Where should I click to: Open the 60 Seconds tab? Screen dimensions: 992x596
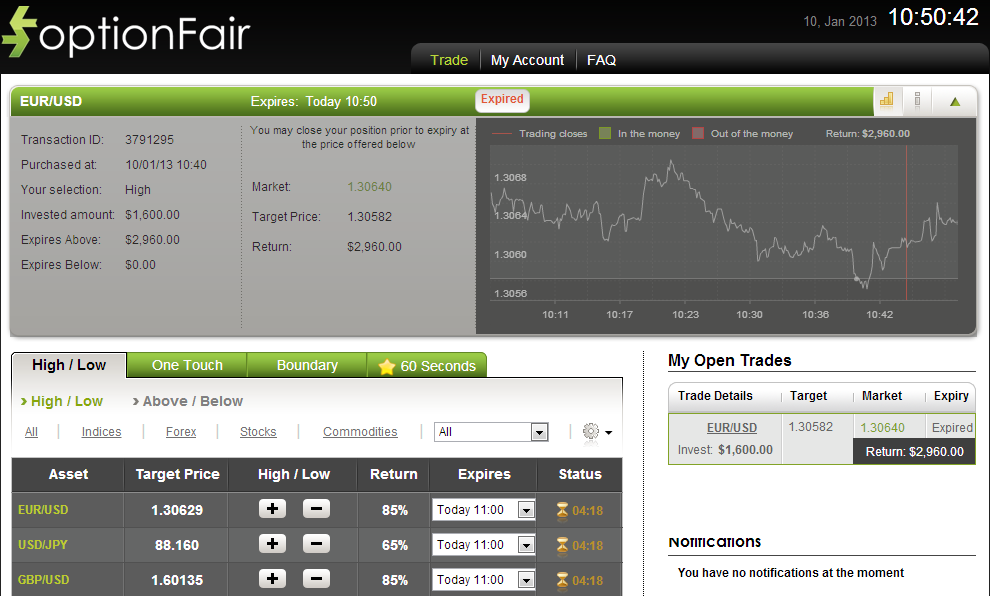[427, 366]
